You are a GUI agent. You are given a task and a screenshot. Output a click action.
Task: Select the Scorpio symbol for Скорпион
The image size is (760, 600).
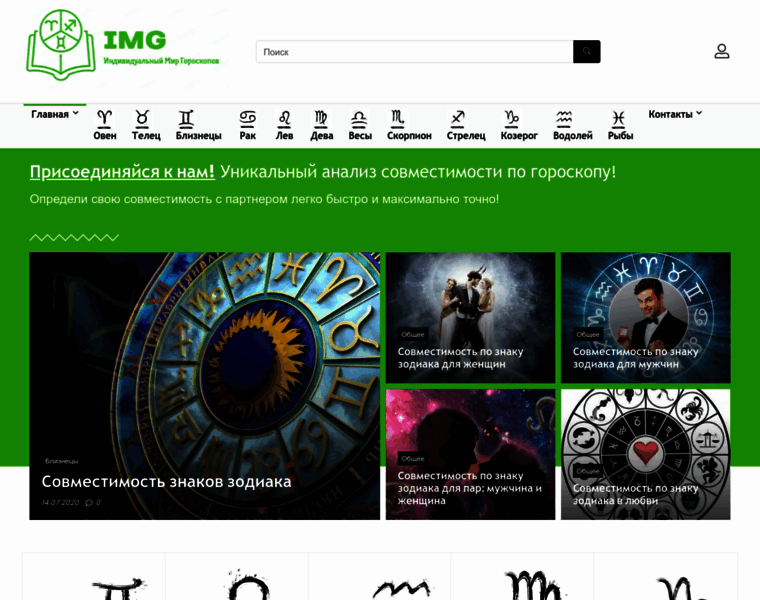click(397, 117)
